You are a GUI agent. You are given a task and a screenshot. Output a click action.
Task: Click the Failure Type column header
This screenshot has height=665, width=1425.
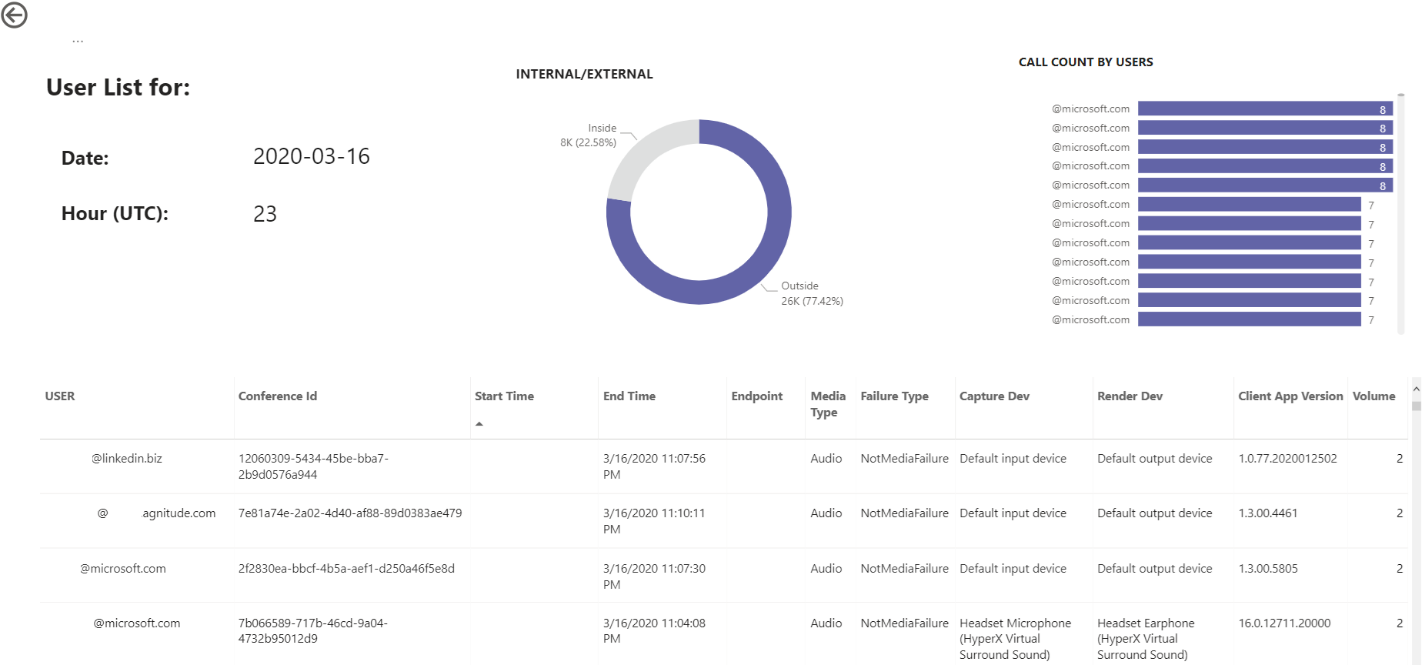[x=894, y=396]
